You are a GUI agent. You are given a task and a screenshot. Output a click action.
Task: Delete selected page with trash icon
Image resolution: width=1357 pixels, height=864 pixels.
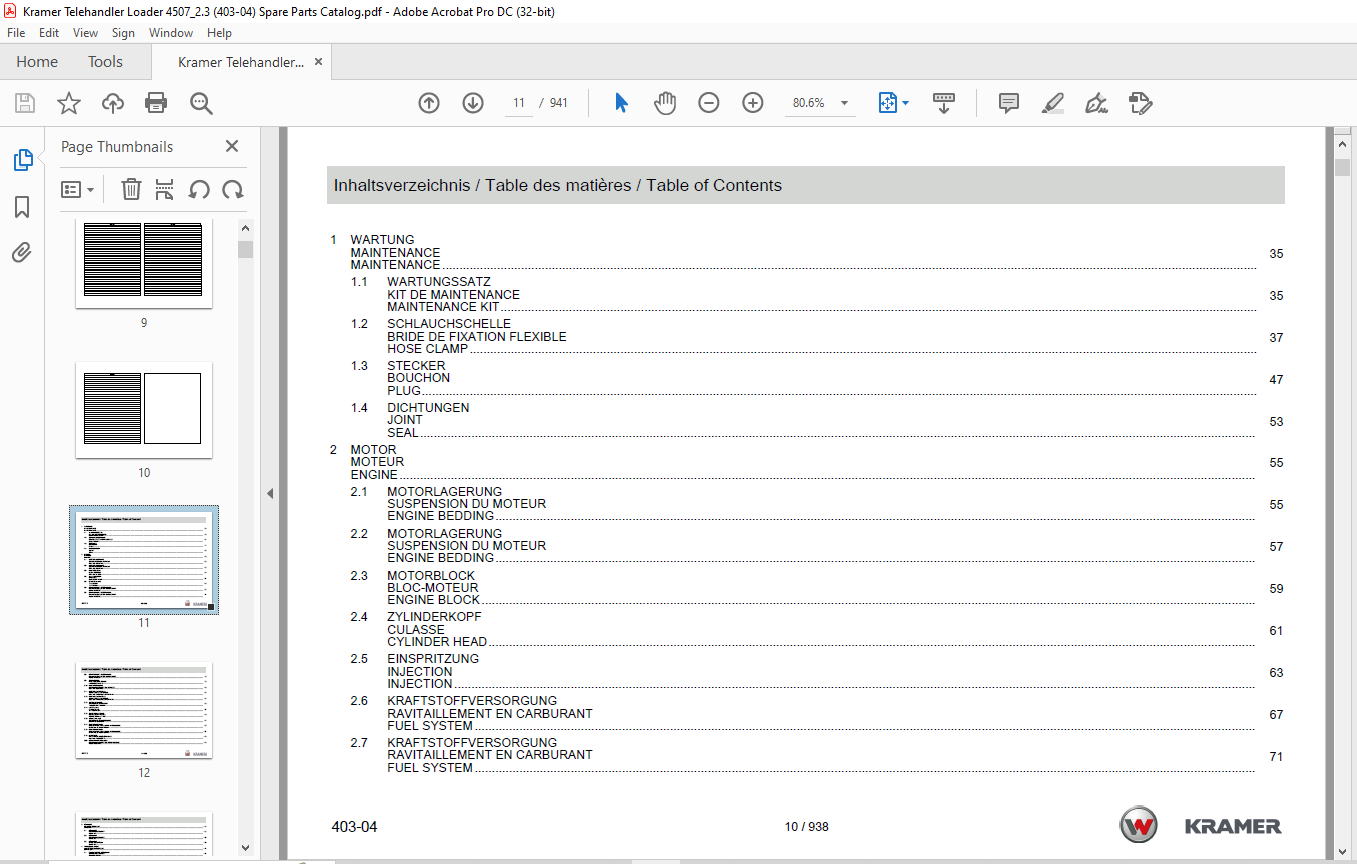131,189
